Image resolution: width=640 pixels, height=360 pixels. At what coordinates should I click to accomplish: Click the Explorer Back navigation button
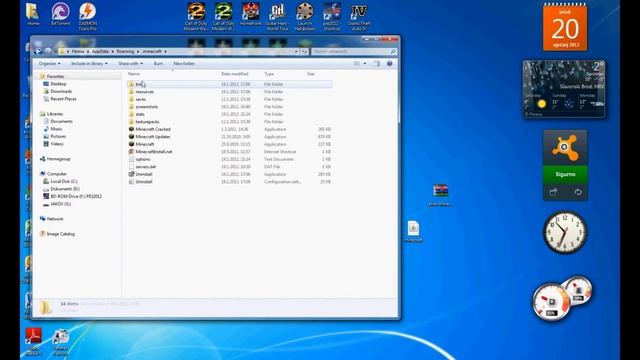[x=38, y=51]
